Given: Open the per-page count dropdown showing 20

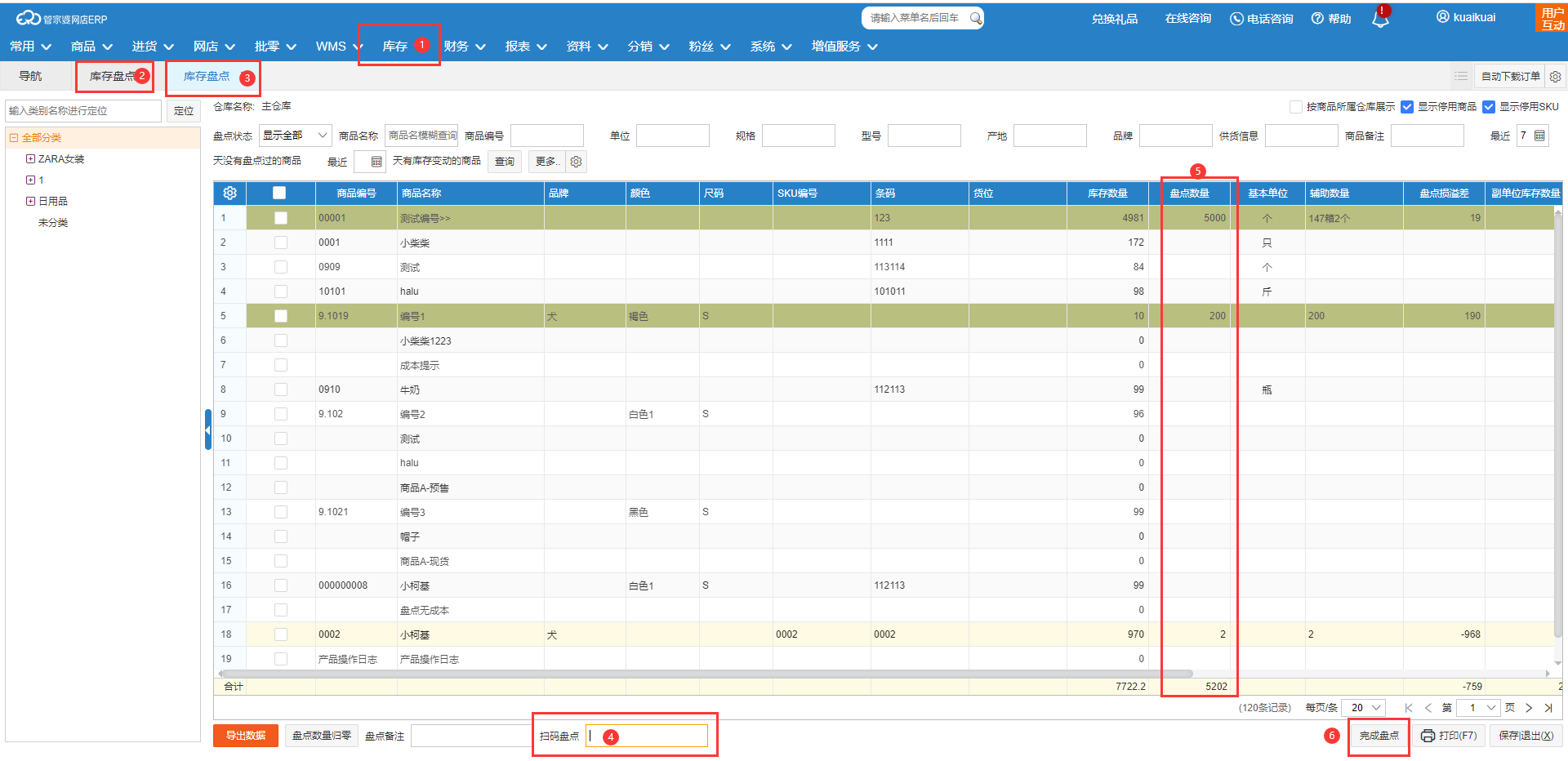Looking at the screenshot, I should tap(1364, 708).
